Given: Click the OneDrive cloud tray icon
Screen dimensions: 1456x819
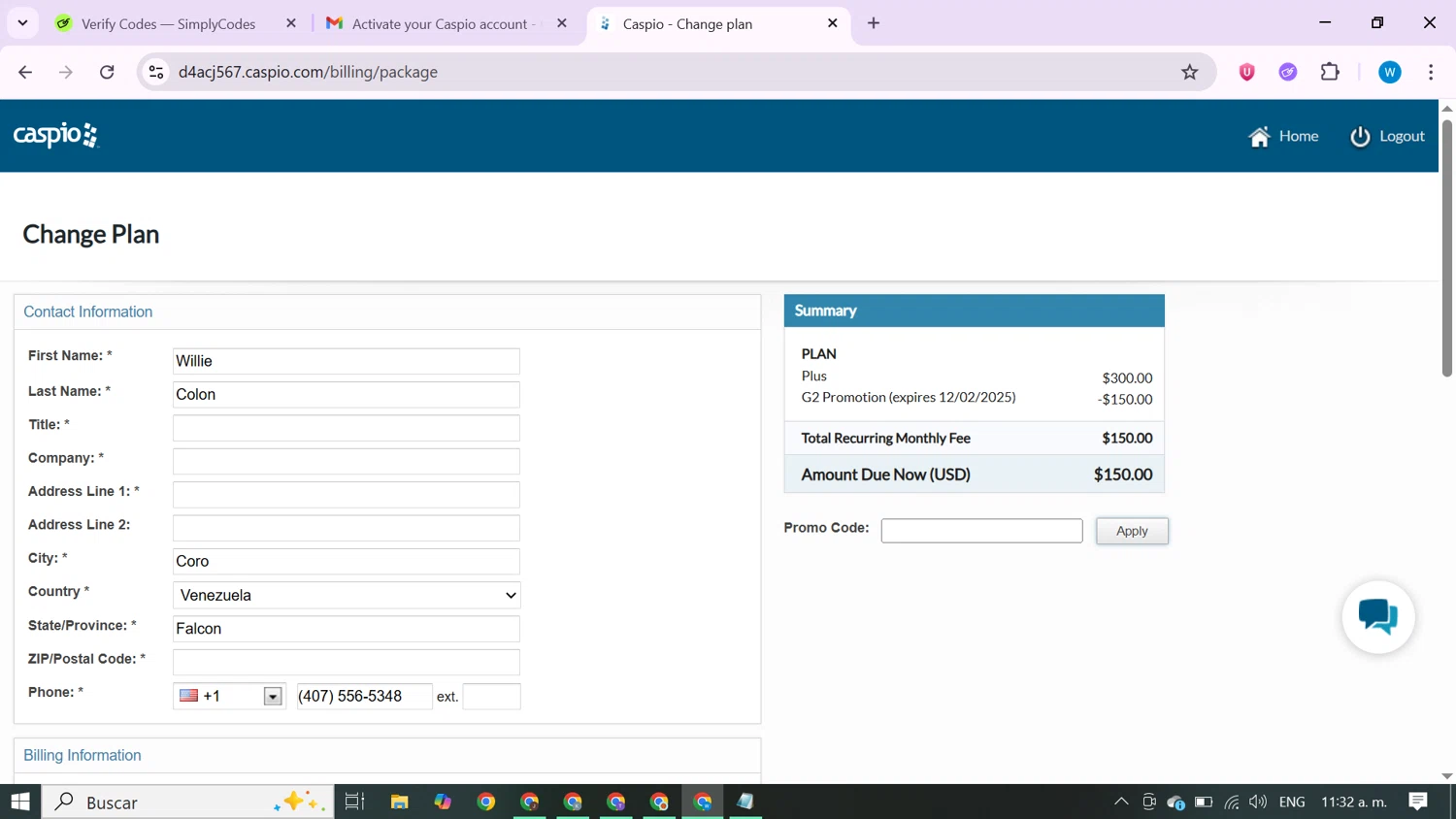Looking at the screenshot, I should 1176,802.
